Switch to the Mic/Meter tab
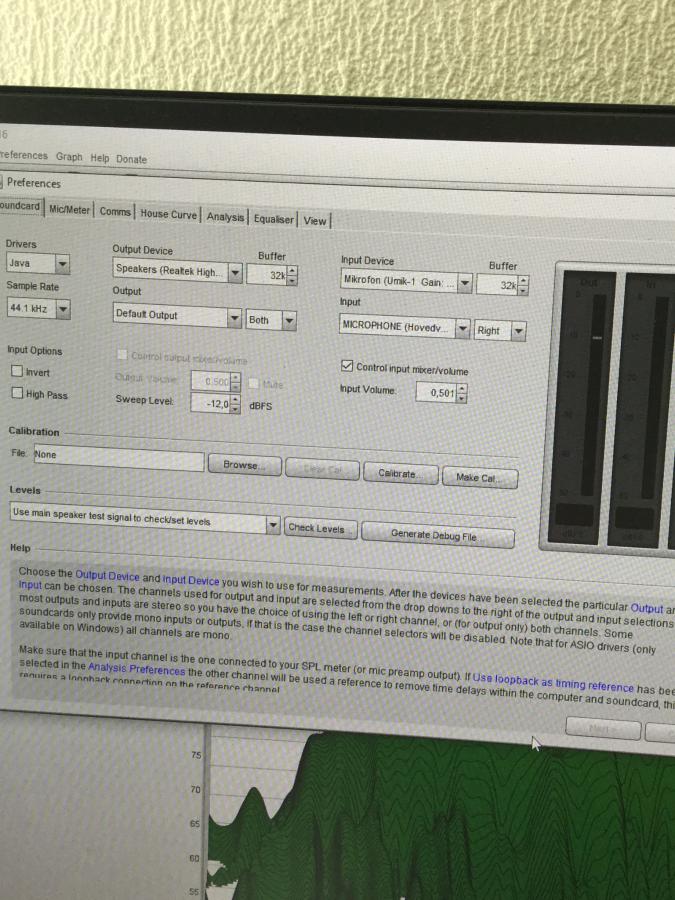Screen dimensions: 675x900 pos(69,210)
